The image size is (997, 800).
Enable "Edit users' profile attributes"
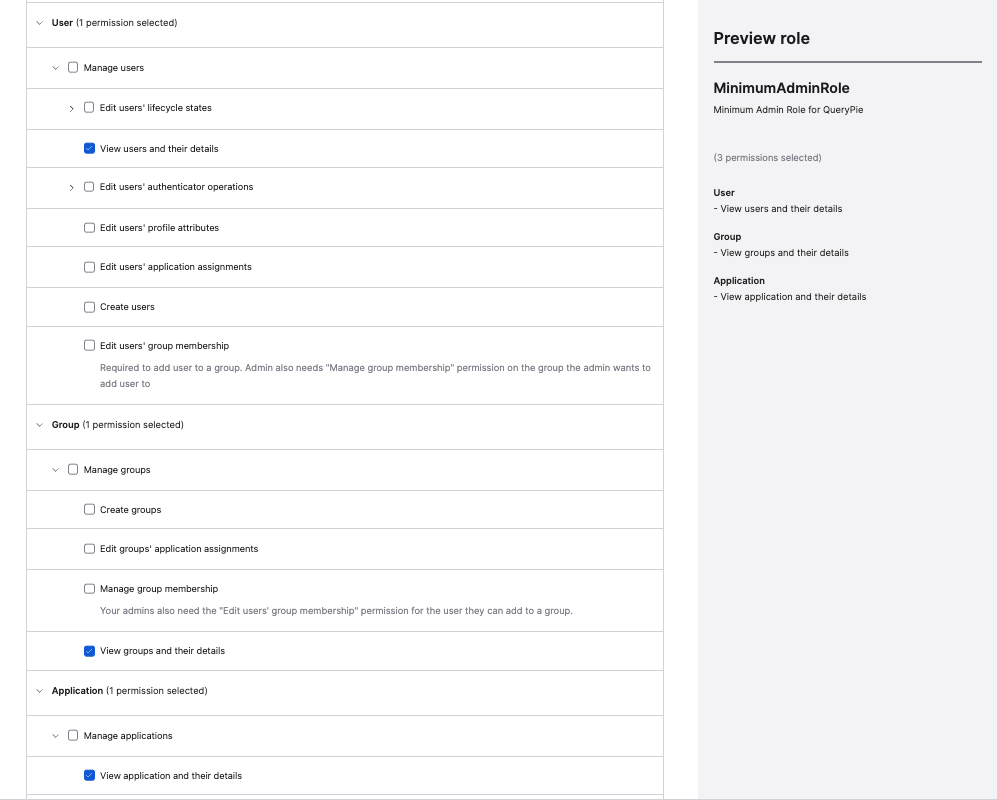89,227
